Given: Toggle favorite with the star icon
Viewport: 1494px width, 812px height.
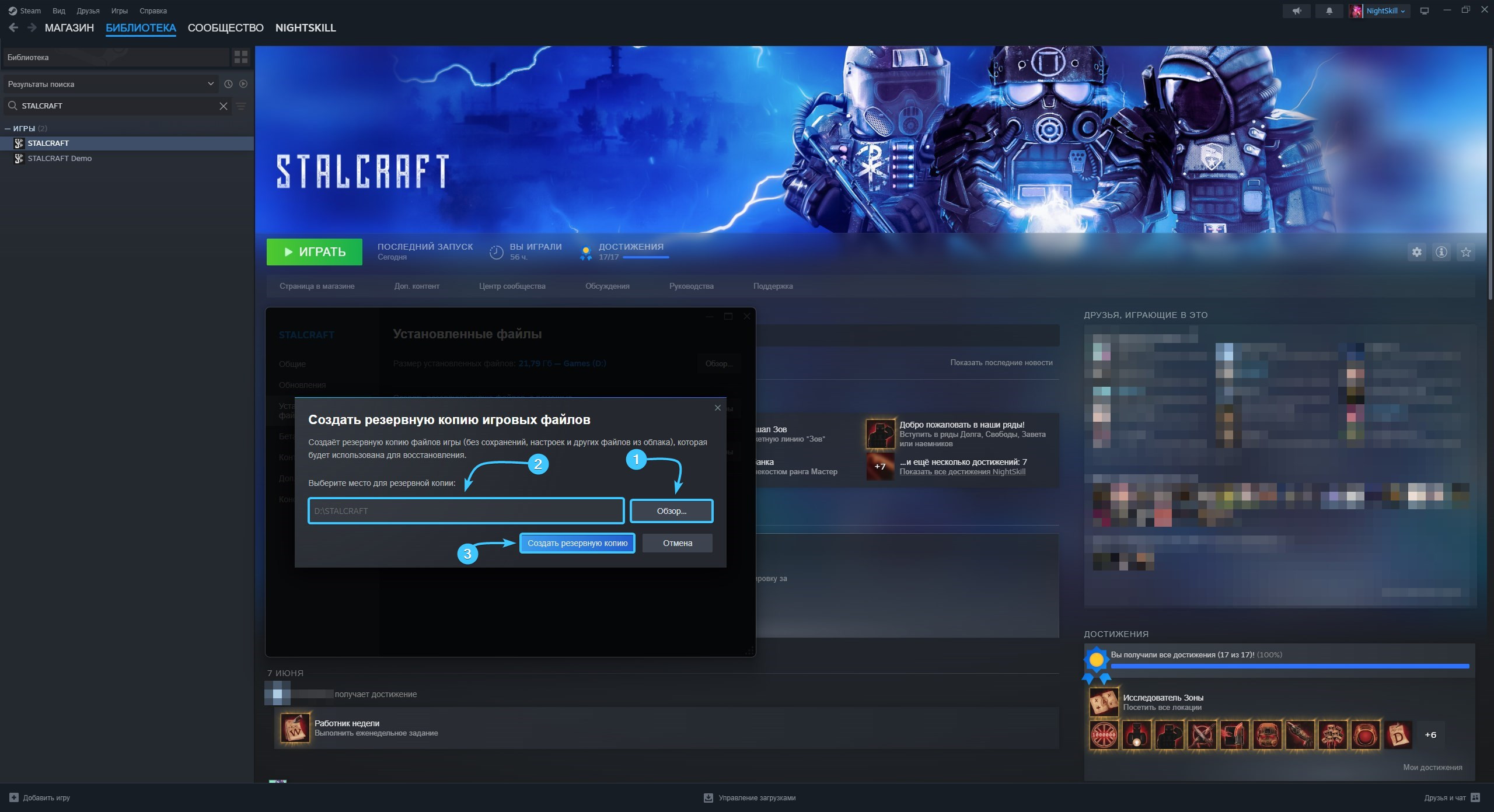Looking at the screenshot, I should click(1466, 252).
